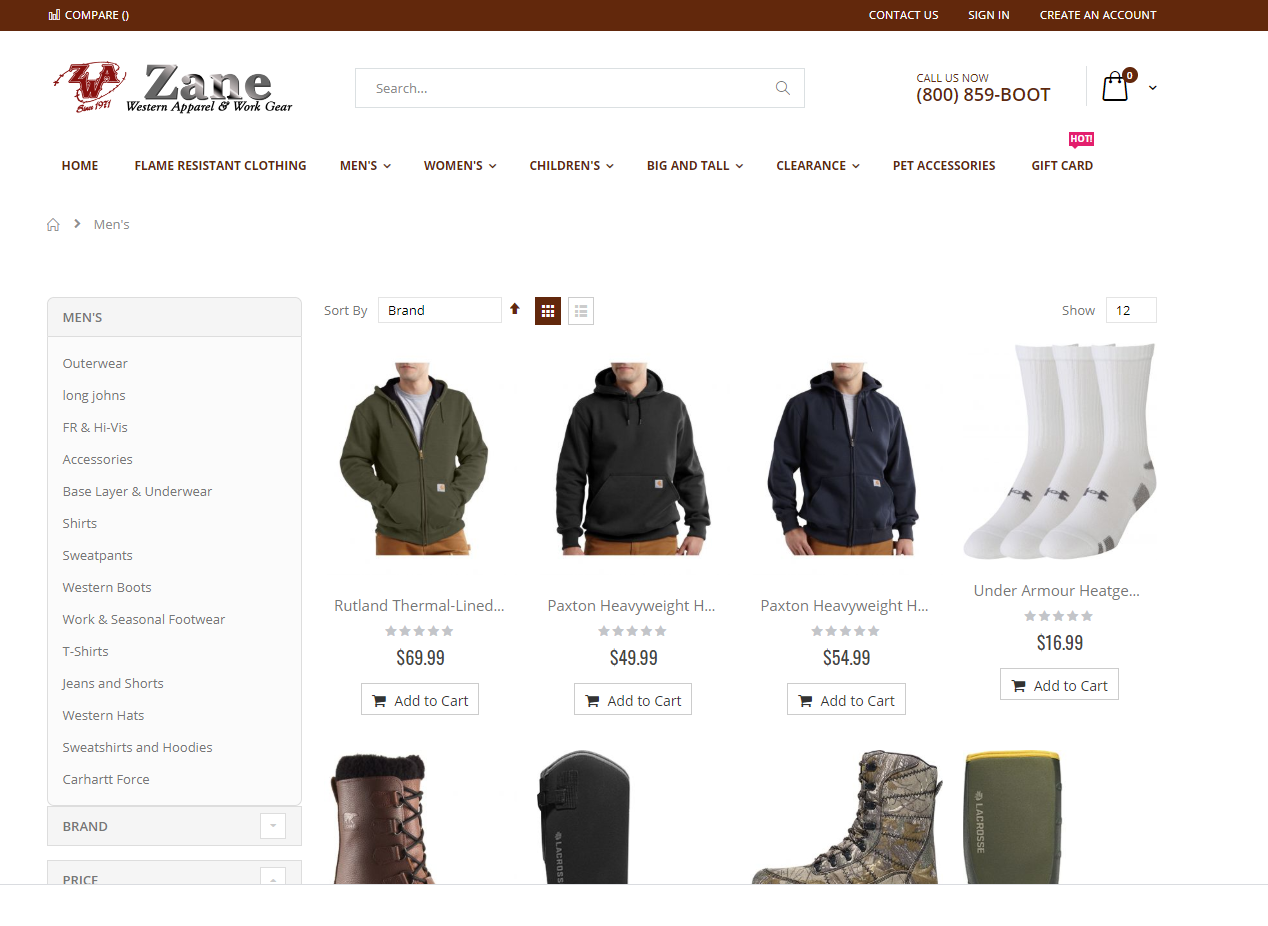1268x926 pixels.
Task: Open the shopping bag cart icon
Action: coord(1115,87)
